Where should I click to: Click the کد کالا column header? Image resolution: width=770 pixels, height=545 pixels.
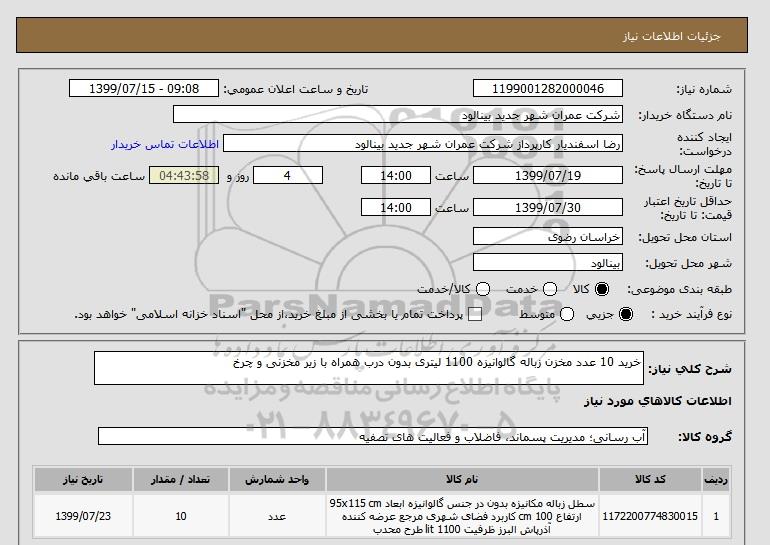pyautogui.click(x=650, y=479)
